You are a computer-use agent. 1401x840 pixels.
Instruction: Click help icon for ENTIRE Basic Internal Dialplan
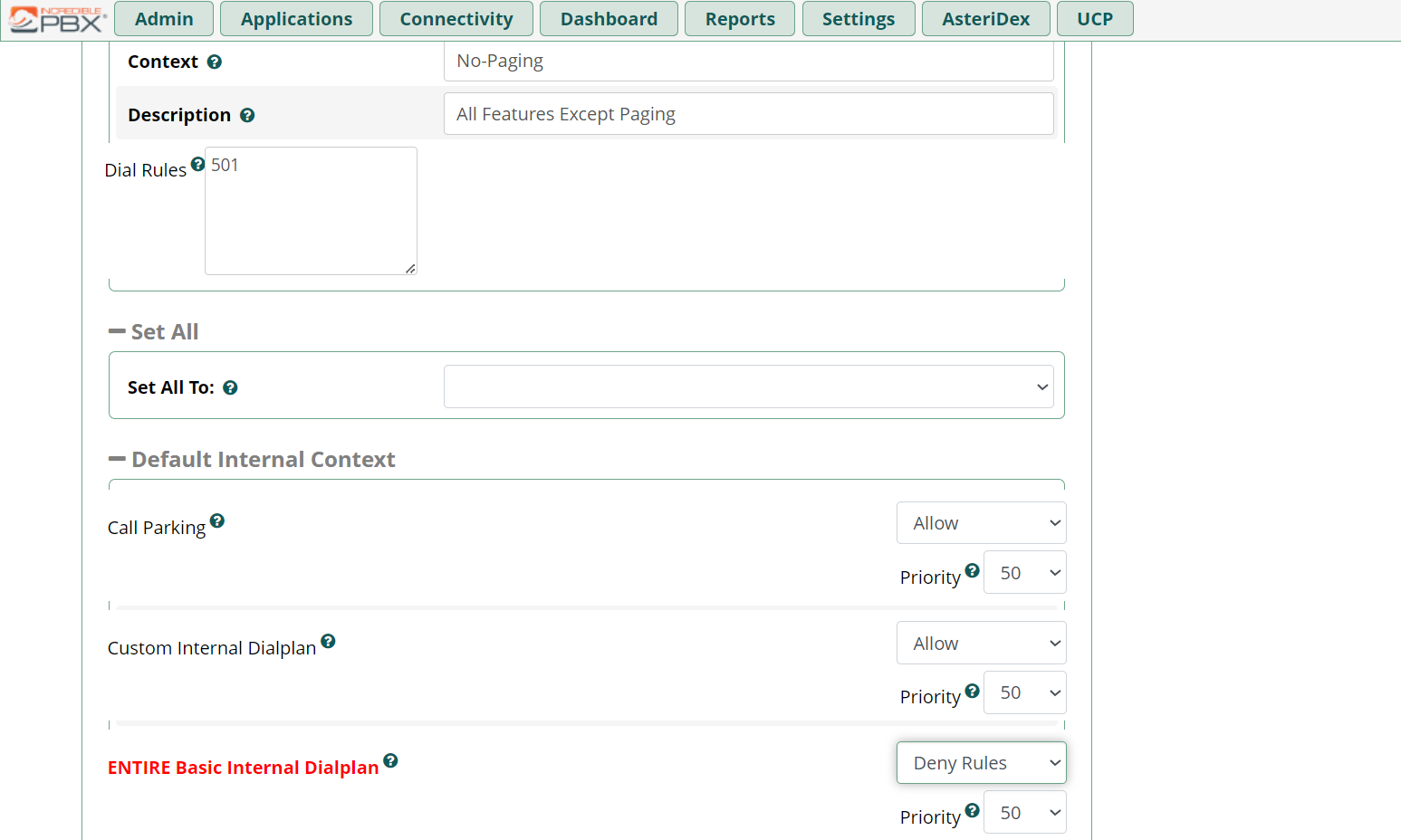390,760
